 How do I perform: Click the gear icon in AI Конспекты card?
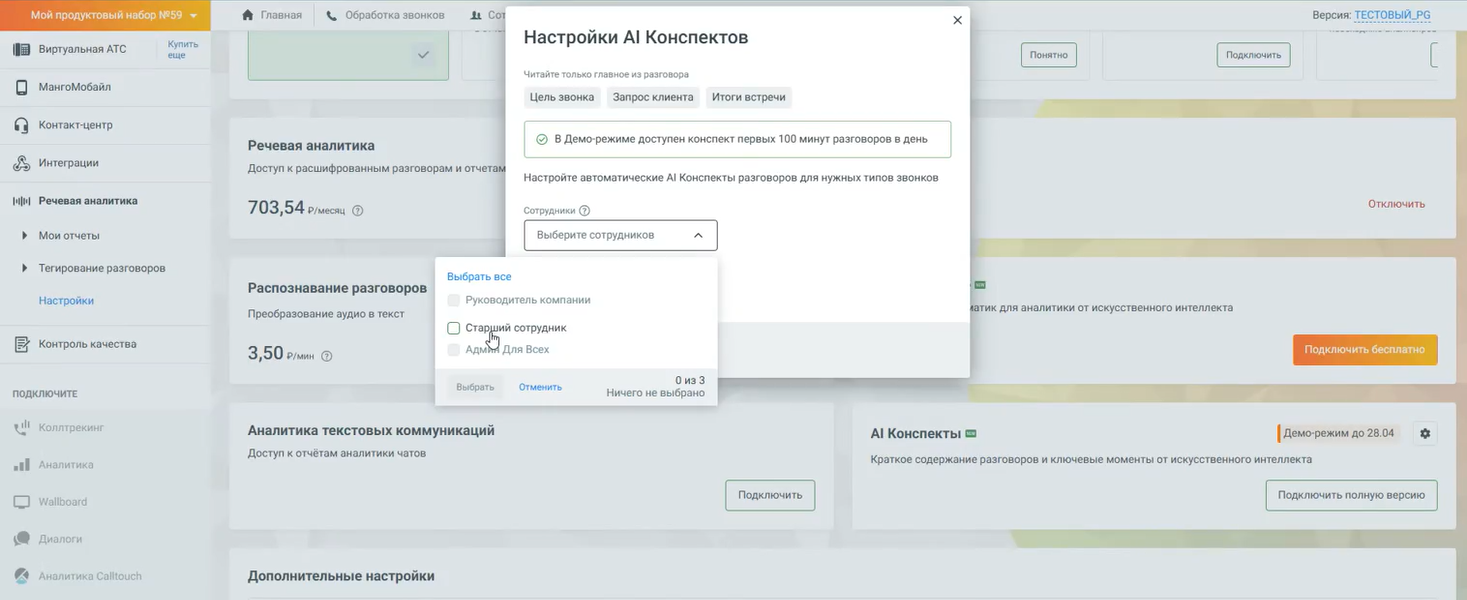[x=1425, y=434]
